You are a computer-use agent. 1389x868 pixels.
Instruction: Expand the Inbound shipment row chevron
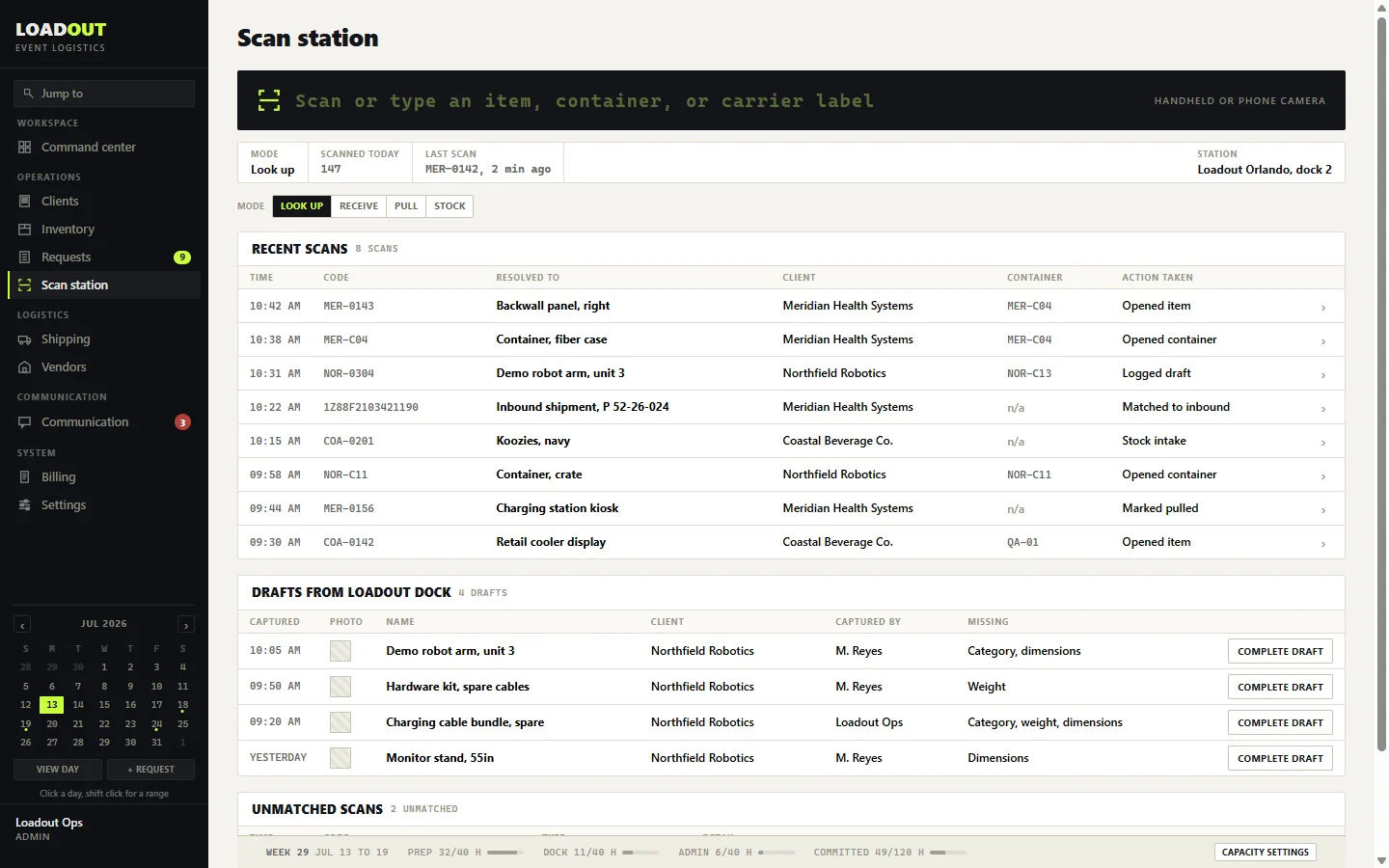[1322, 409]
